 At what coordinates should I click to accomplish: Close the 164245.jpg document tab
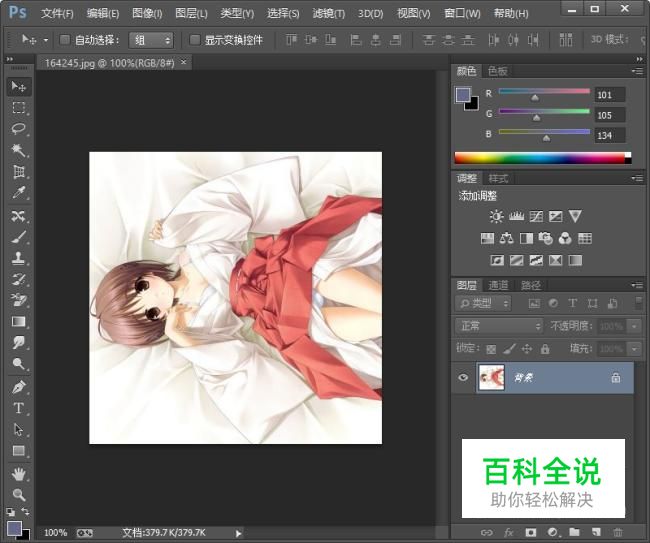click(184, 63)
